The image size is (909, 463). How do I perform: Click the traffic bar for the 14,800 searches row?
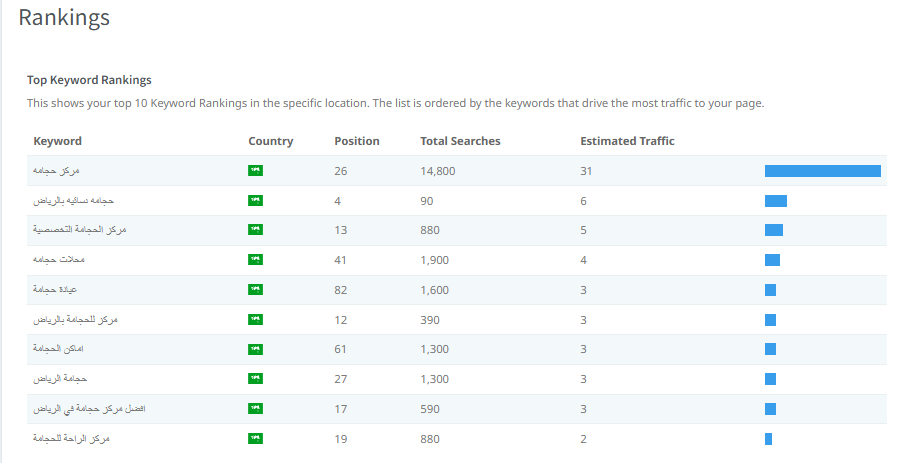click(x=823, y=171)
